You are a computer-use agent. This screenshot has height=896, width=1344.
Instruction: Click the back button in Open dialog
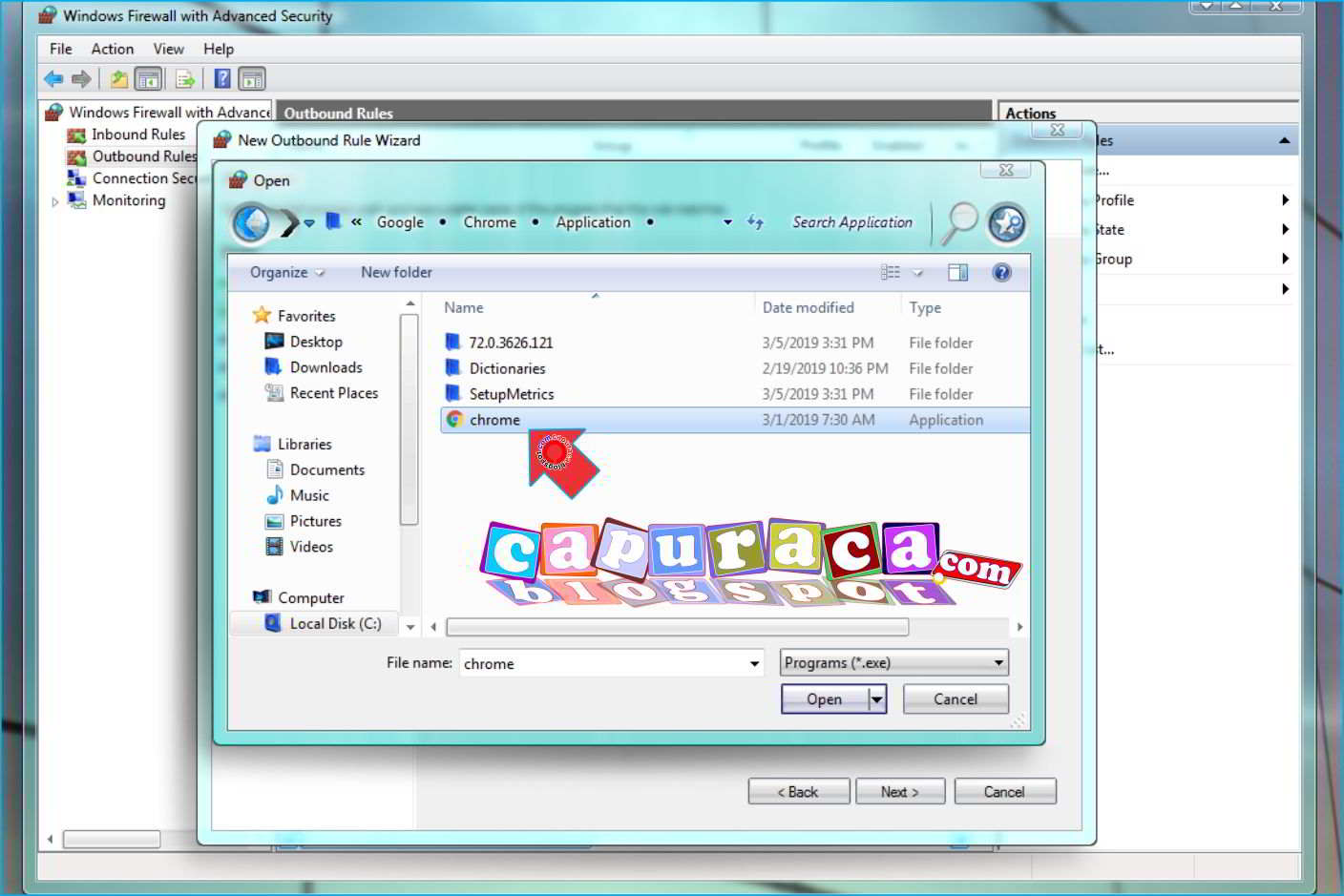(x=251, y=223)
